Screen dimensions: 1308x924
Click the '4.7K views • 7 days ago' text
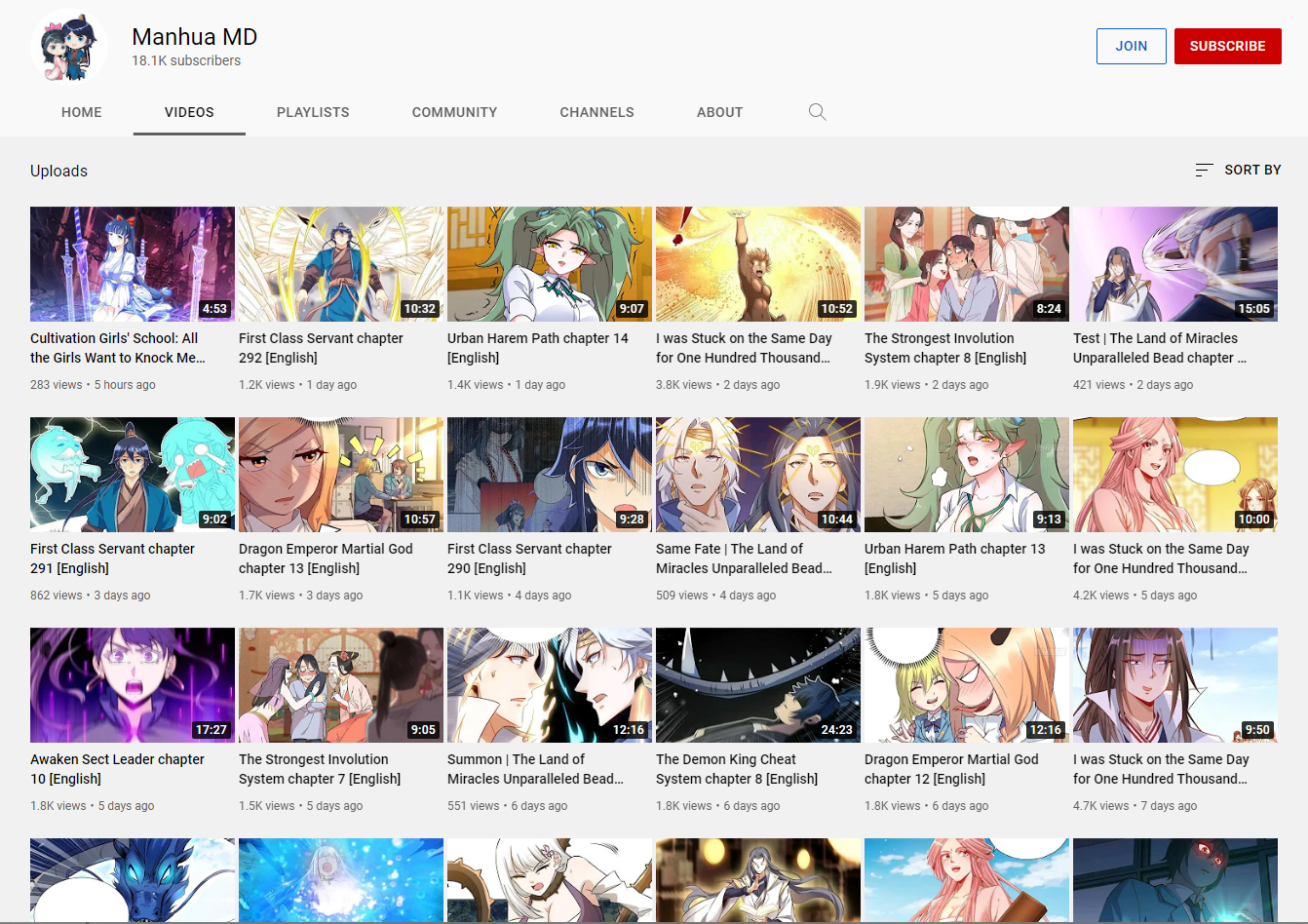[x=1135, y=806]
